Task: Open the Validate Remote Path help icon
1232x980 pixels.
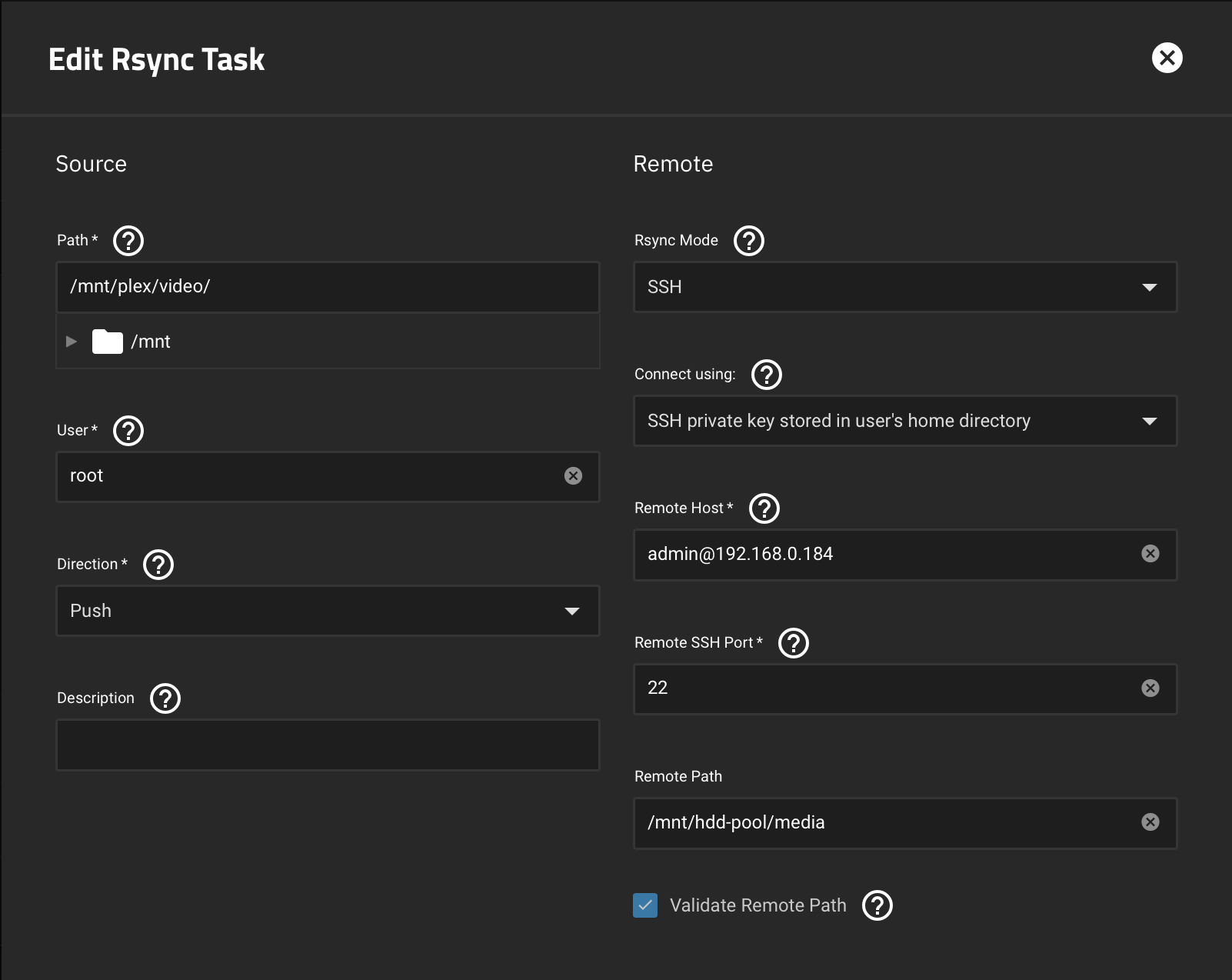Action: pyautogui.click(x=877, y=905)
